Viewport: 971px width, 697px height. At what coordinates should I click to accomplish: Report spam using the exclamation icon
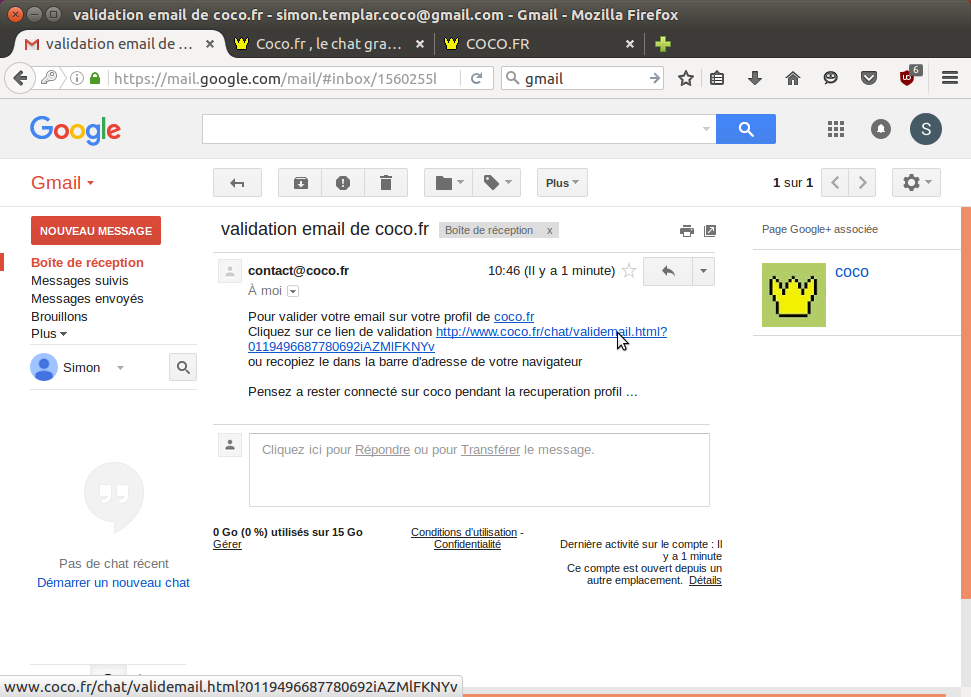point(342,183)
